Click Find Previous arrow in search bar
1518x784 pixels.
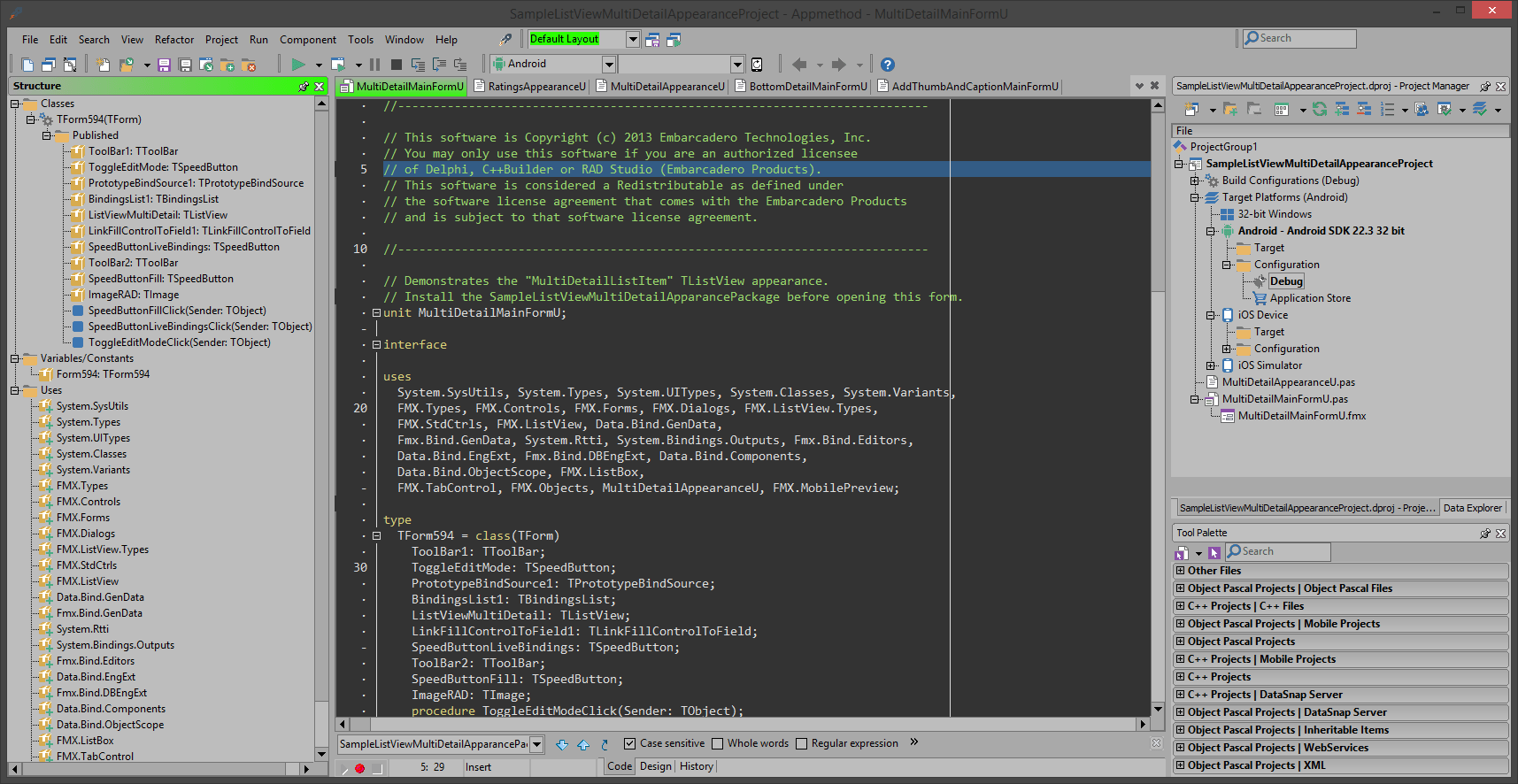click(583, 744)
